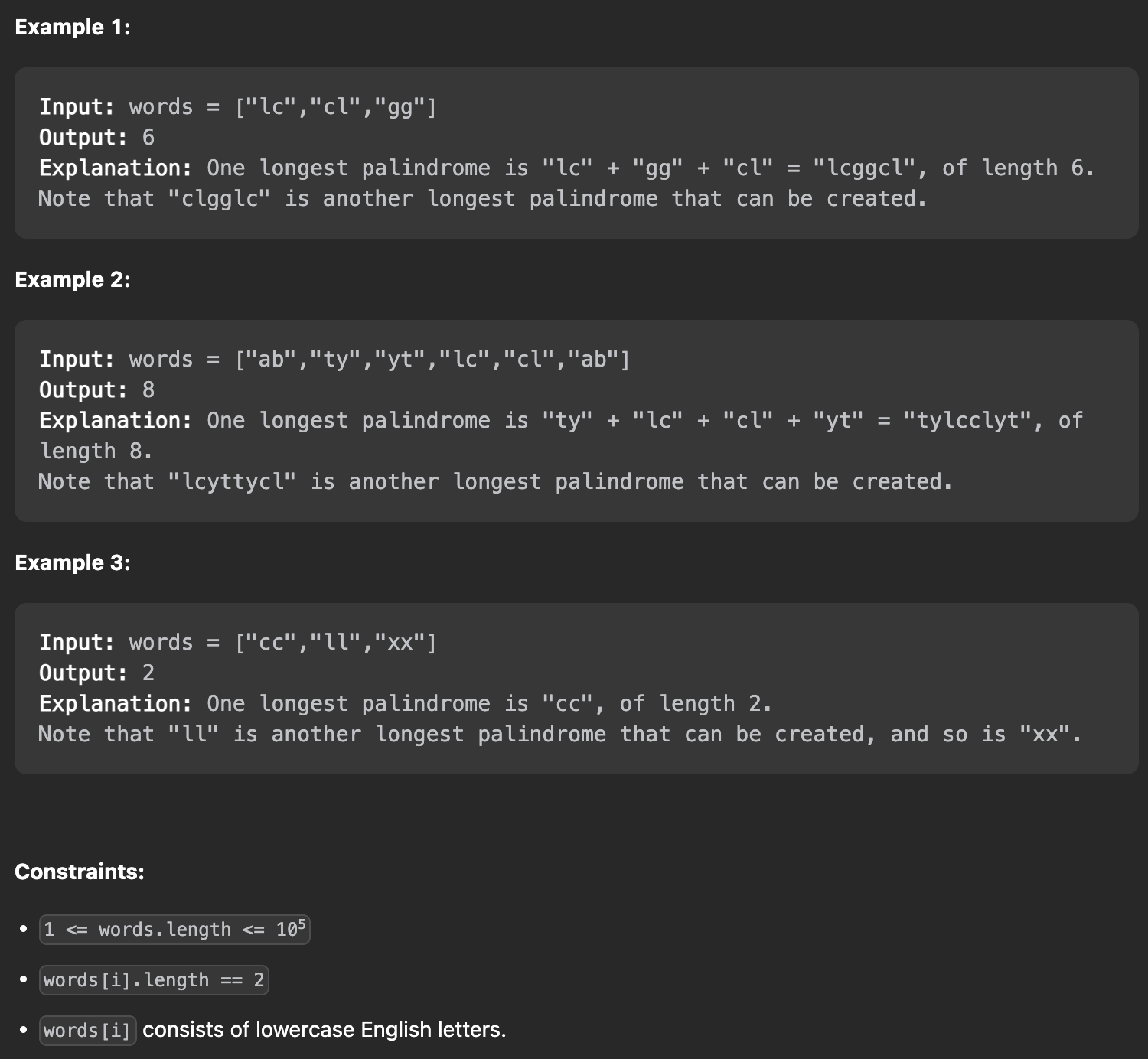Image resolution: width=1148 pixels, height=1059 pixels.
Task: Click the Example 1 heading
Action: 73,28
